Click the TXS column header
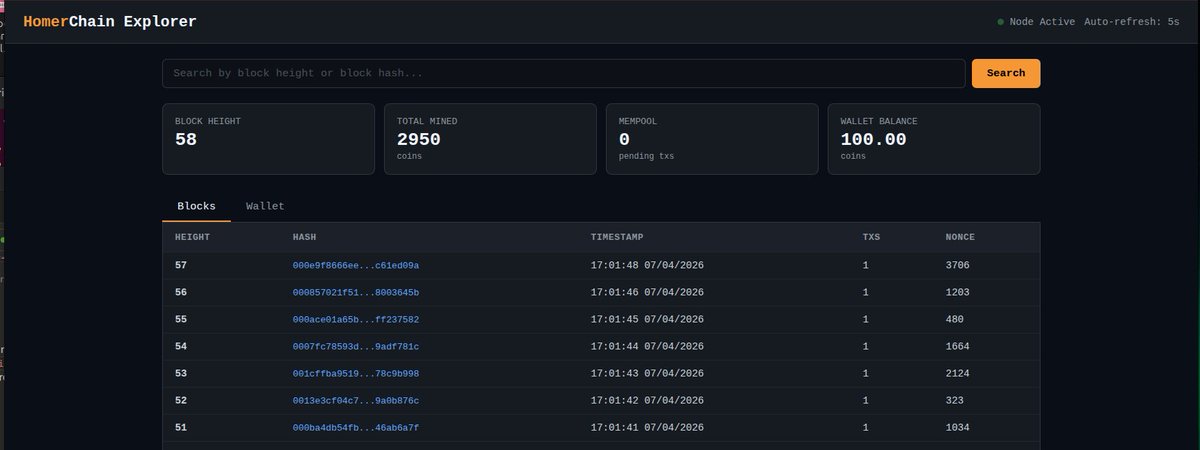 coord(872,237)
